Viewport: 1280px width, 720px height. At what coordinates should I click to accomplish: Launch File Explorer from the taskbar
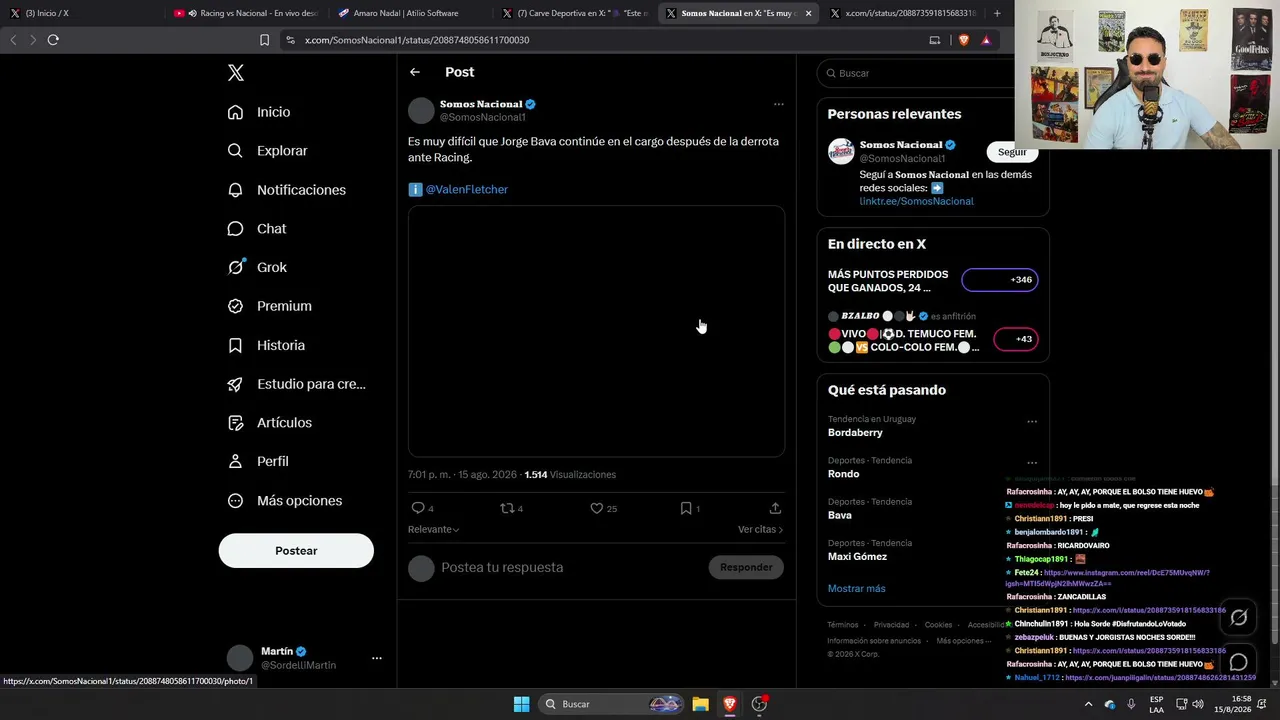[x=700, y=704]
